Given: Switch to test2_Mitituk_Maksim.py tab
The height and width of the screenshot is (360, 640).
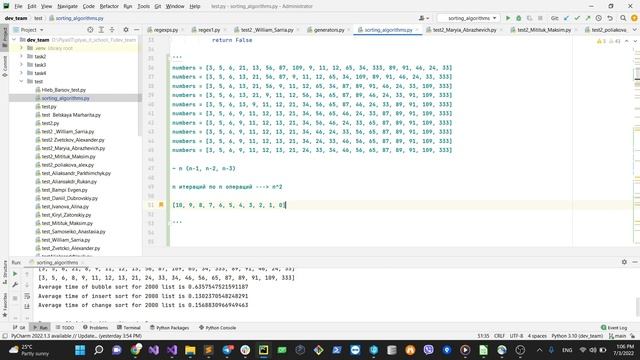Looking at the screenshot, I should click(x=544, y=30).
